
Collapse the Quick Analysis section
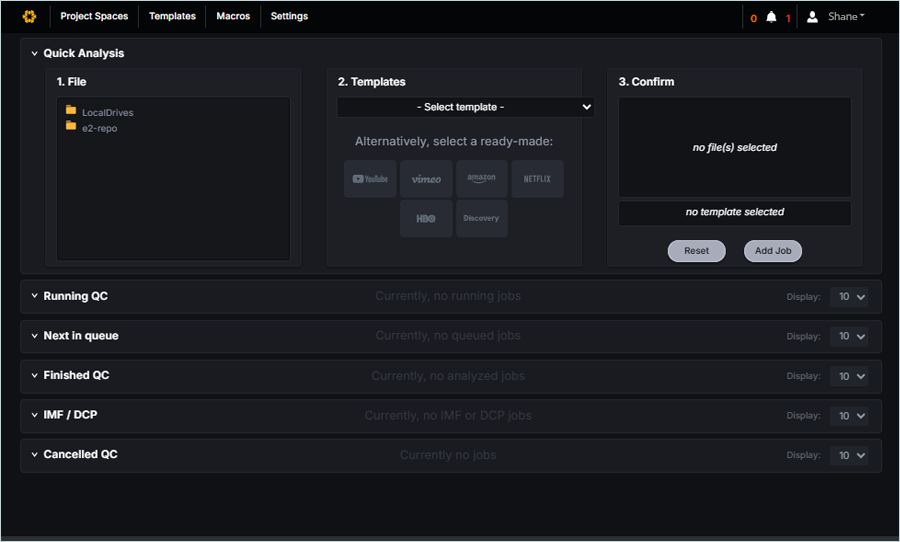(34, 54)
